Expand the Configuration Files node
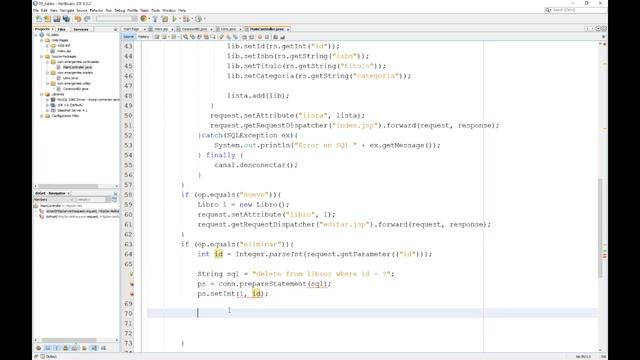Screen dimensions: 640x360 point(42,116)
